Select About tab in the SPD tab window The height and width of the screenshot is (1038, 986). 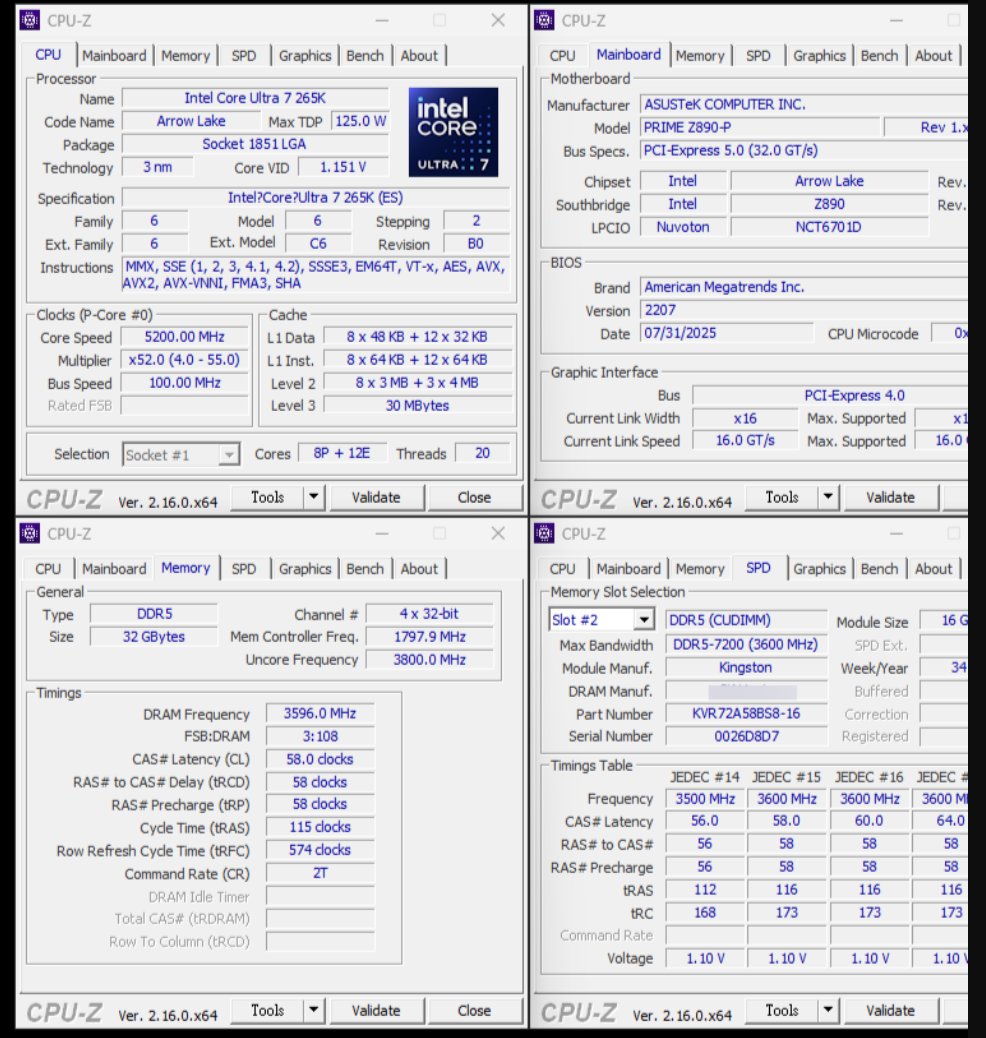934,569
